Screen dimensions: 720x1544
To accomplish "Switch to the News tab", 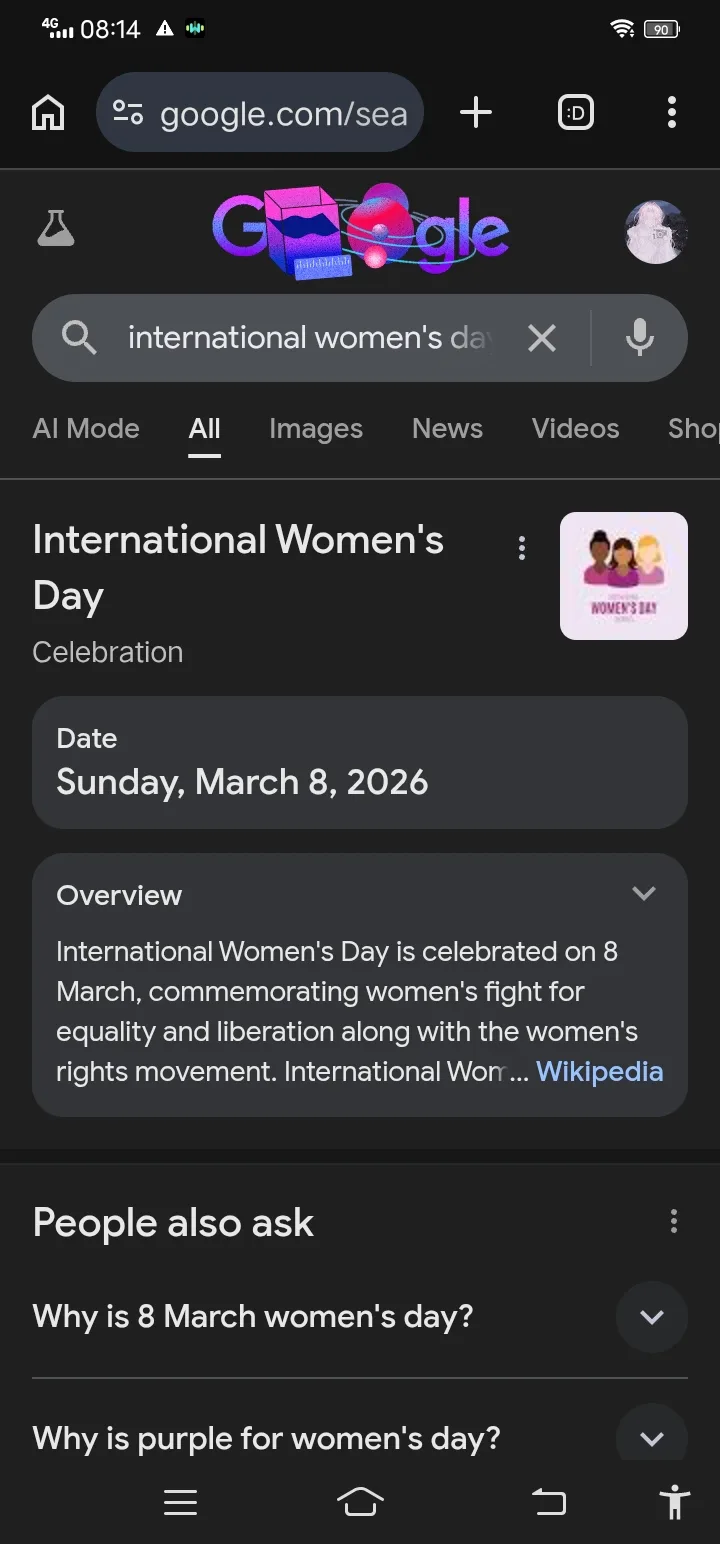I will coord(447,429).
